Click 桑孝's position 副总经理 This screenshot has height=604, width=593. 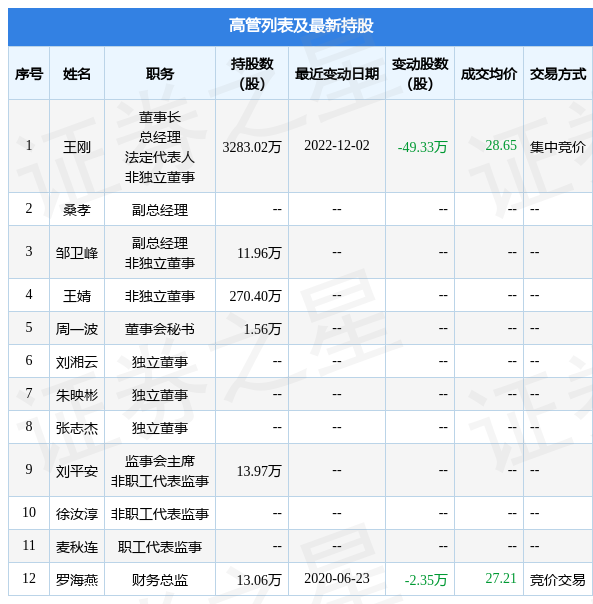click(160, 210)
